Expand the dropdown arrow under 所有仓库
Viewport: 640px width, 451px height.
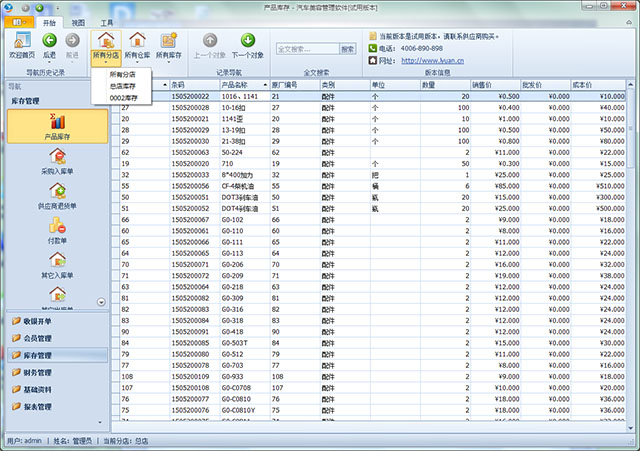click(137, 62)
